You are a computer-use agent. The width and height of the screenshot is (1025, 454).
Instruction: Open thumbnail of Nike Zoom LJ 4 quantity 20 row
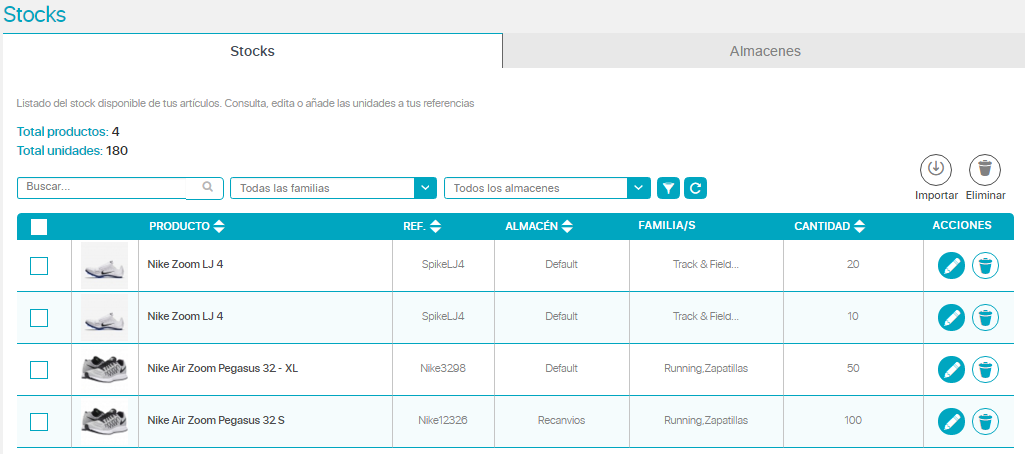point(105,265)
